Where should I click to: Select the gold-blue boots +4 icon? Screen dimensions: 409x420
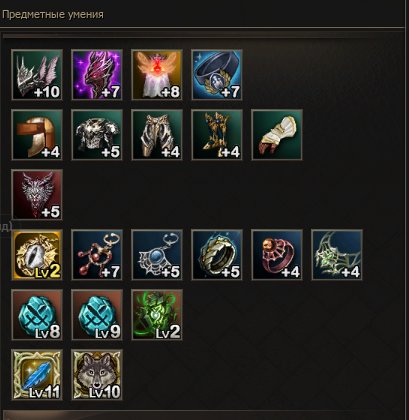click(x=217, y=135)
